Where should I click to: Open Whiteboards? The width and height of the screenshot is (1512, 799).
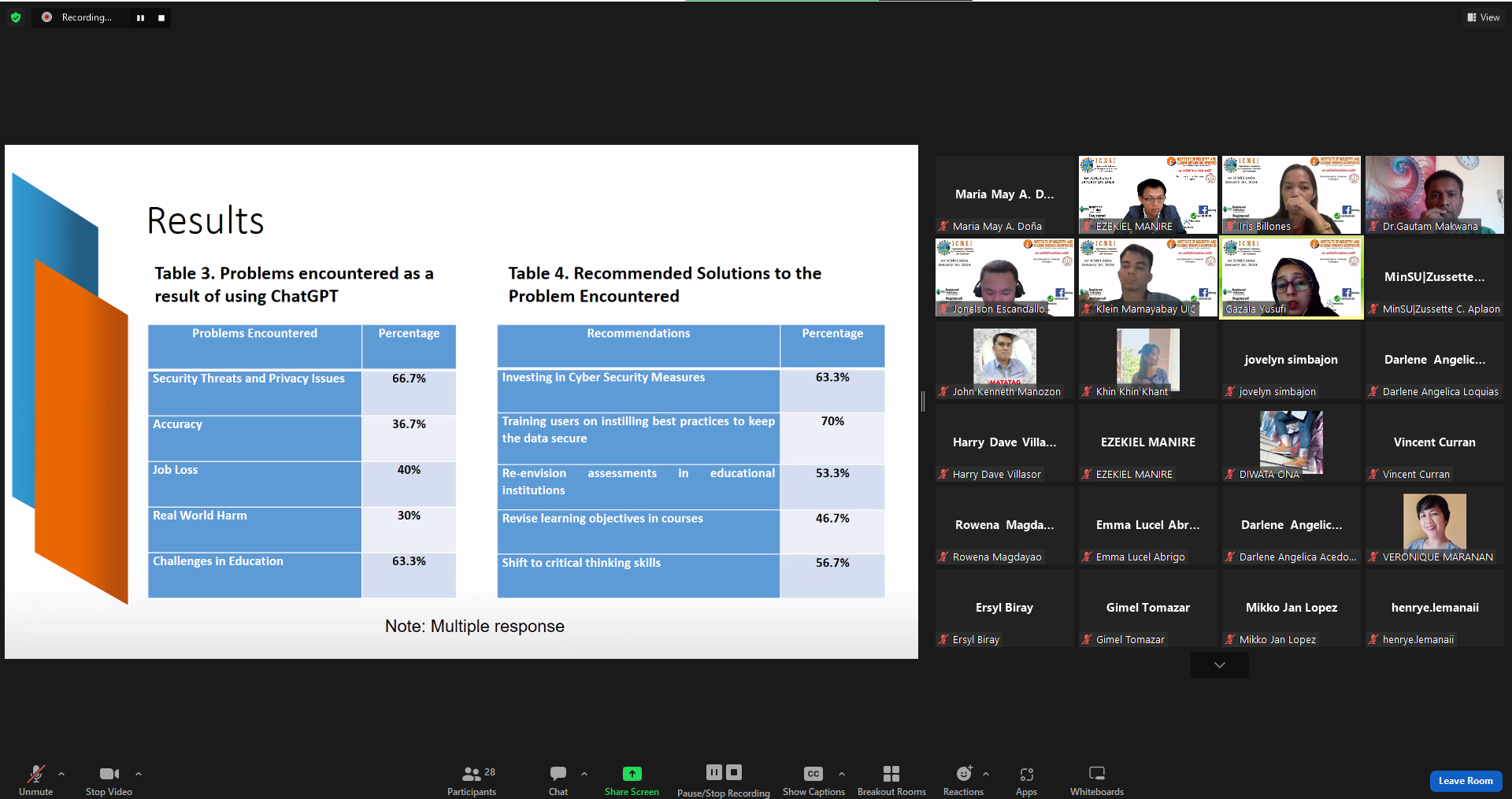(1096, 780)
